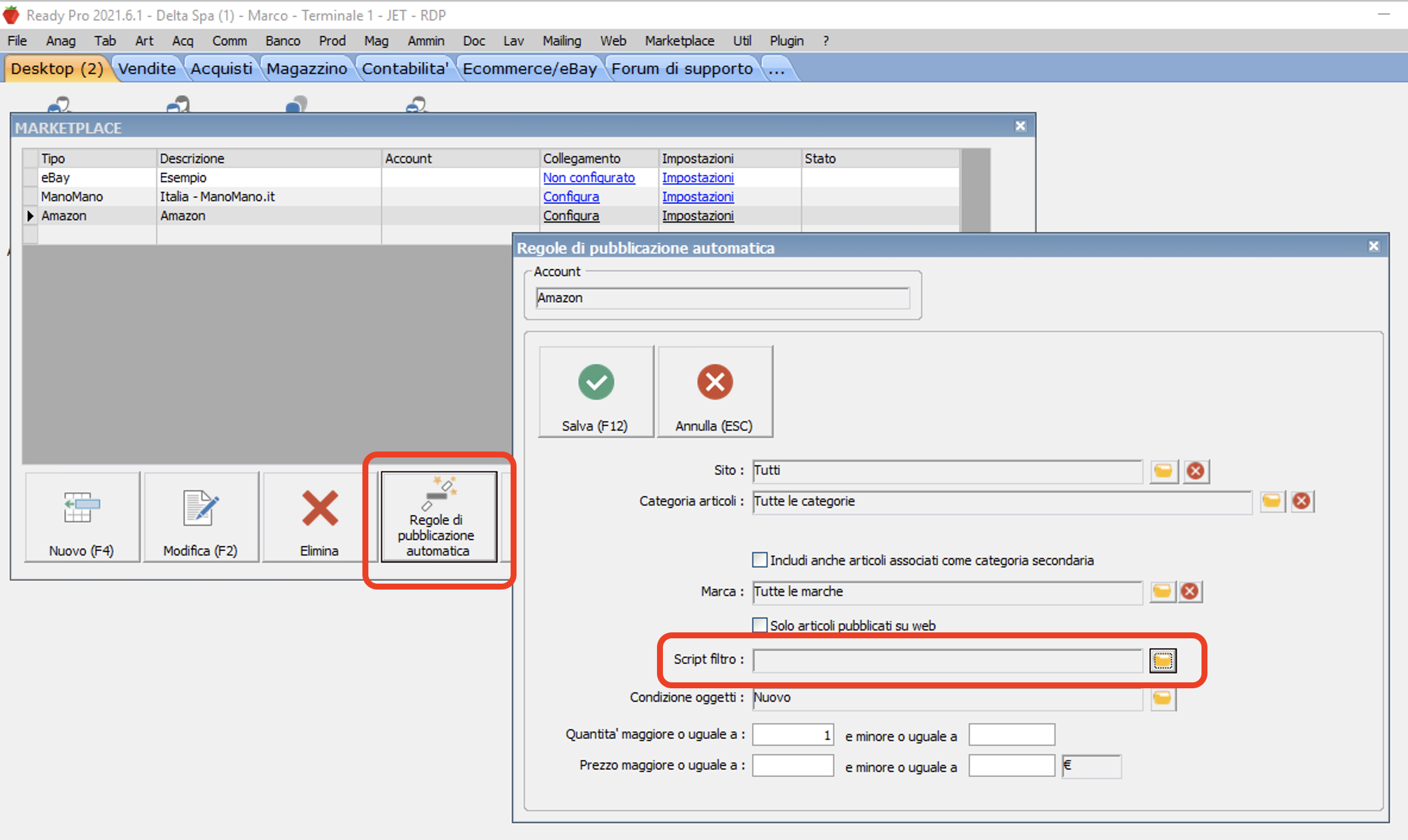Click the Sito field showing Tutti
The width and height of the screenshot is (1408, 840).
click(947, 471)
